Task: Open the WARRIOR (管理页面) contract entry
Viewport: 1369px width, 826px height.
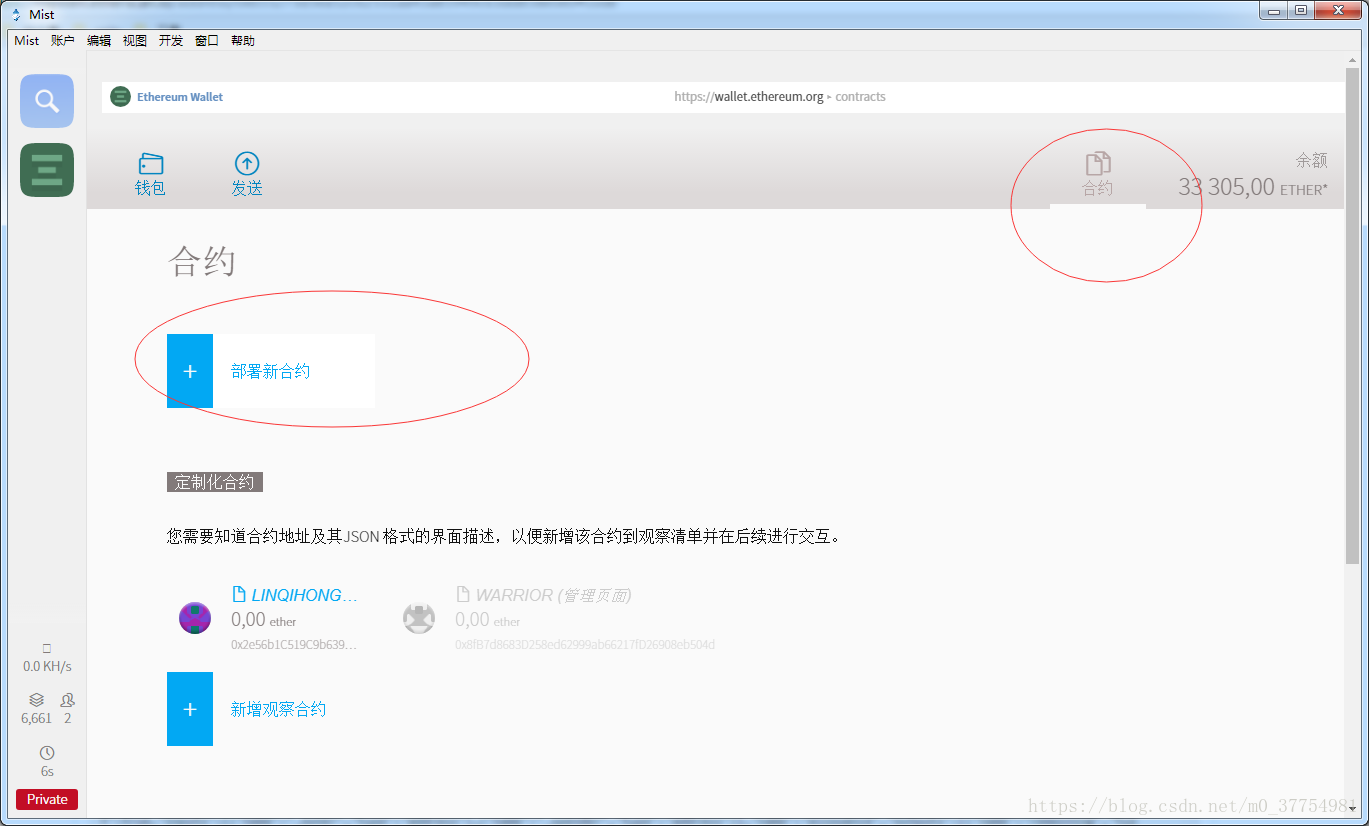Action: pos(545,595)
